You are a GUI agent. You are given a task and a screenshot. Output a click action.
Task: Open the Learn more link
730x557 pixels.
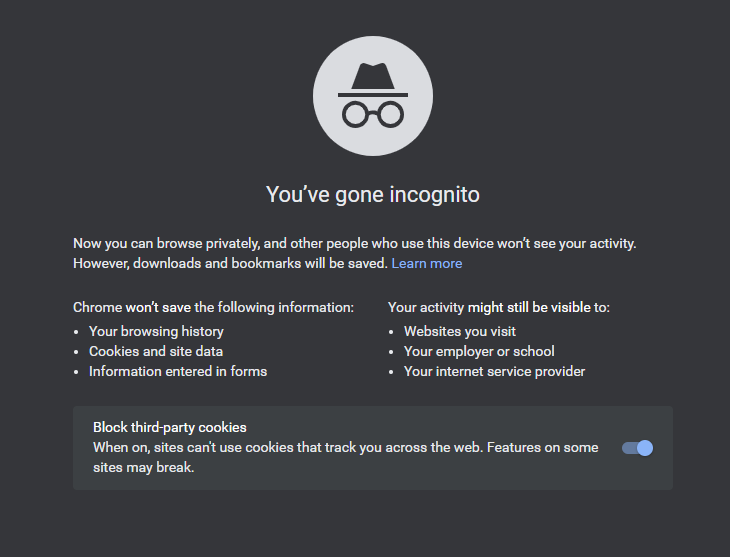click(x=426, y=263)
